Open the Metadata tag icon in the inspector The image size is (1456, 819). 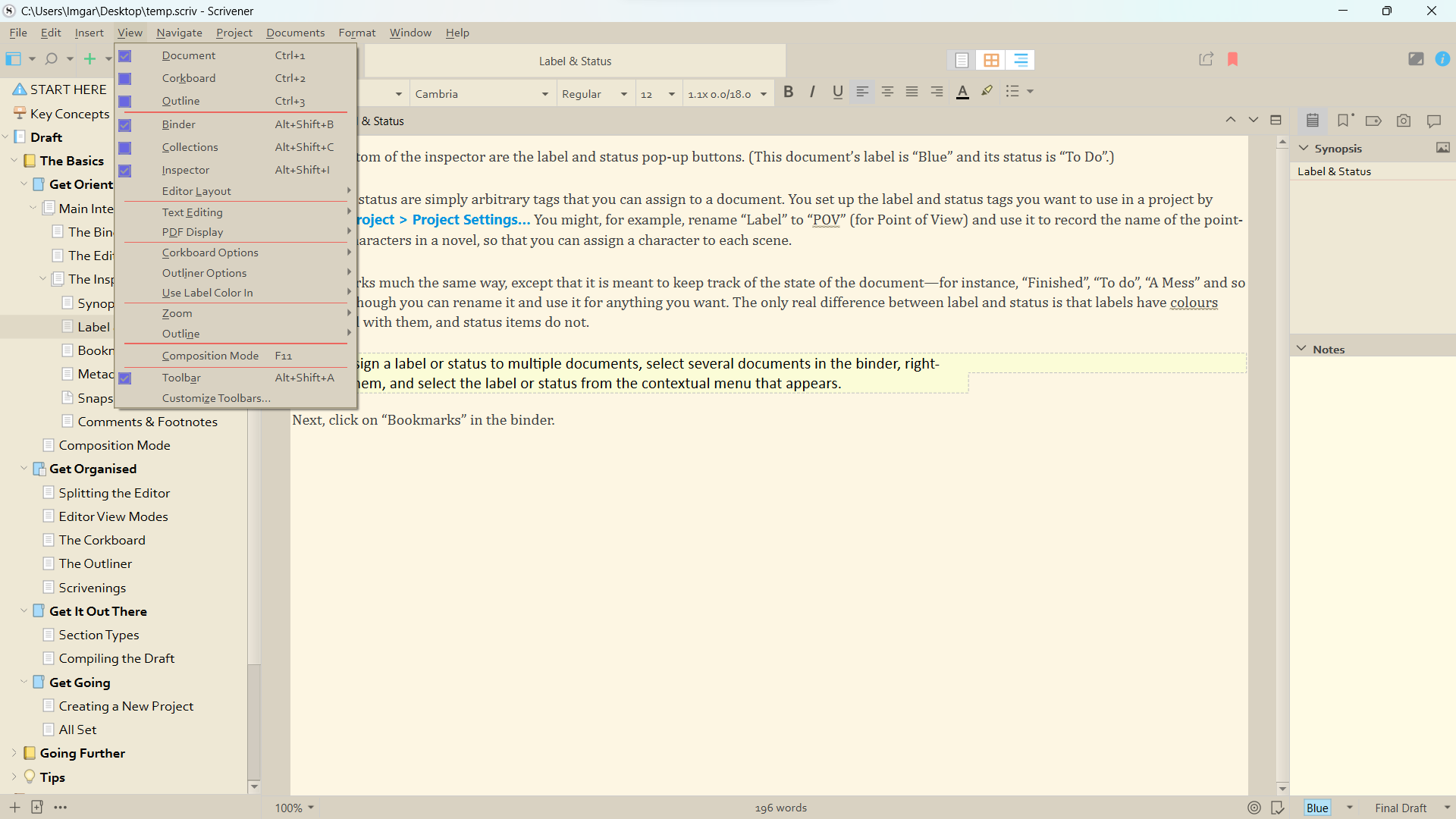click(x=1373, y=121)
